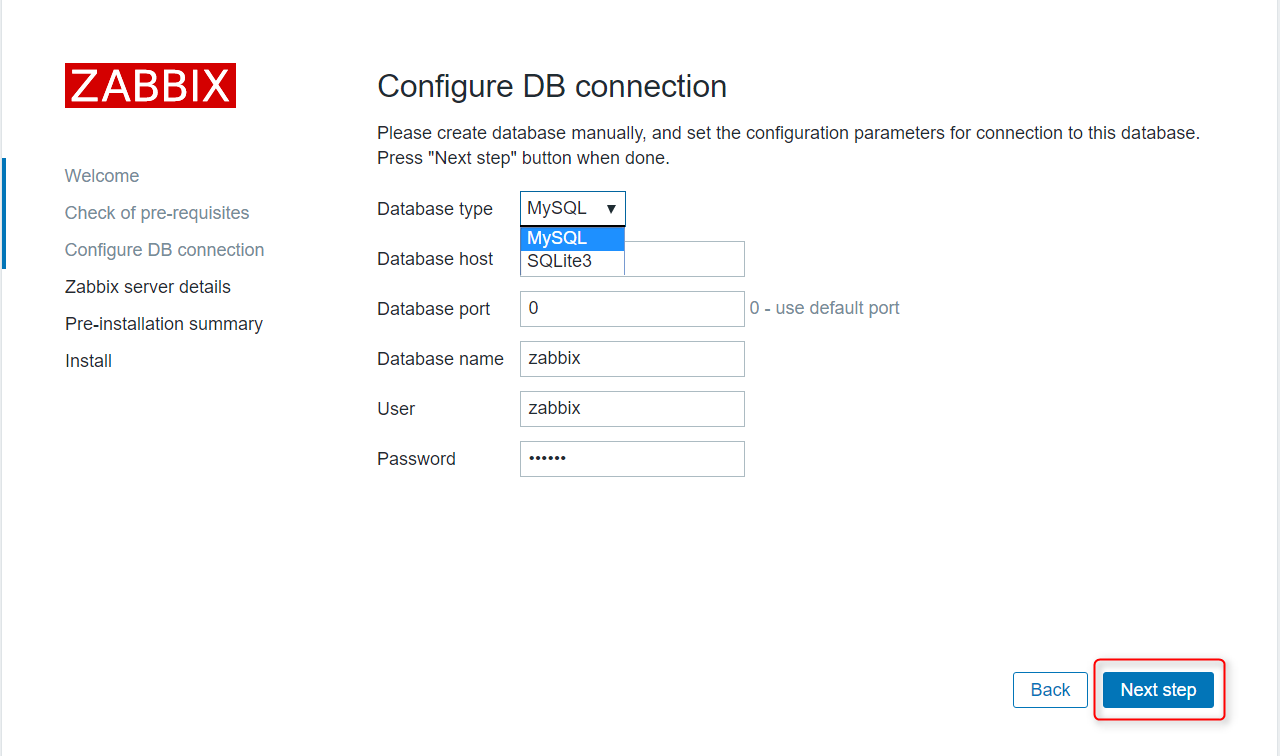Click the red ZABBIX logo
Viewport: 1280px width, 756px height.
pyautogui.click(x=150, y=86)
